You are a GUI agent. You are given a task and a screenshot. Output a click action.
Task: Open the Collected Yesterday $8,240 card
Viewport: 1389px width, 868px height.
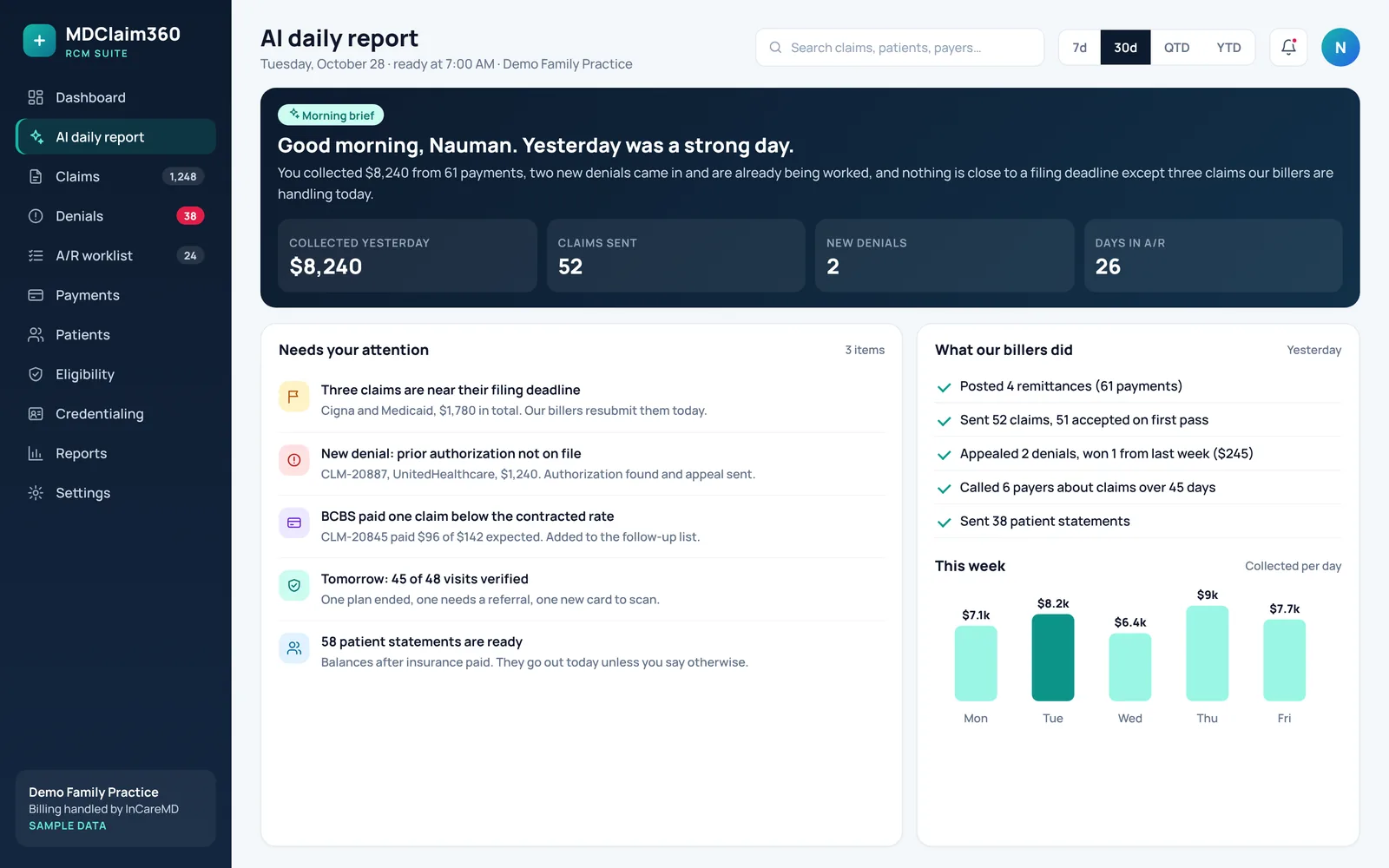click(x=407, y=255)
